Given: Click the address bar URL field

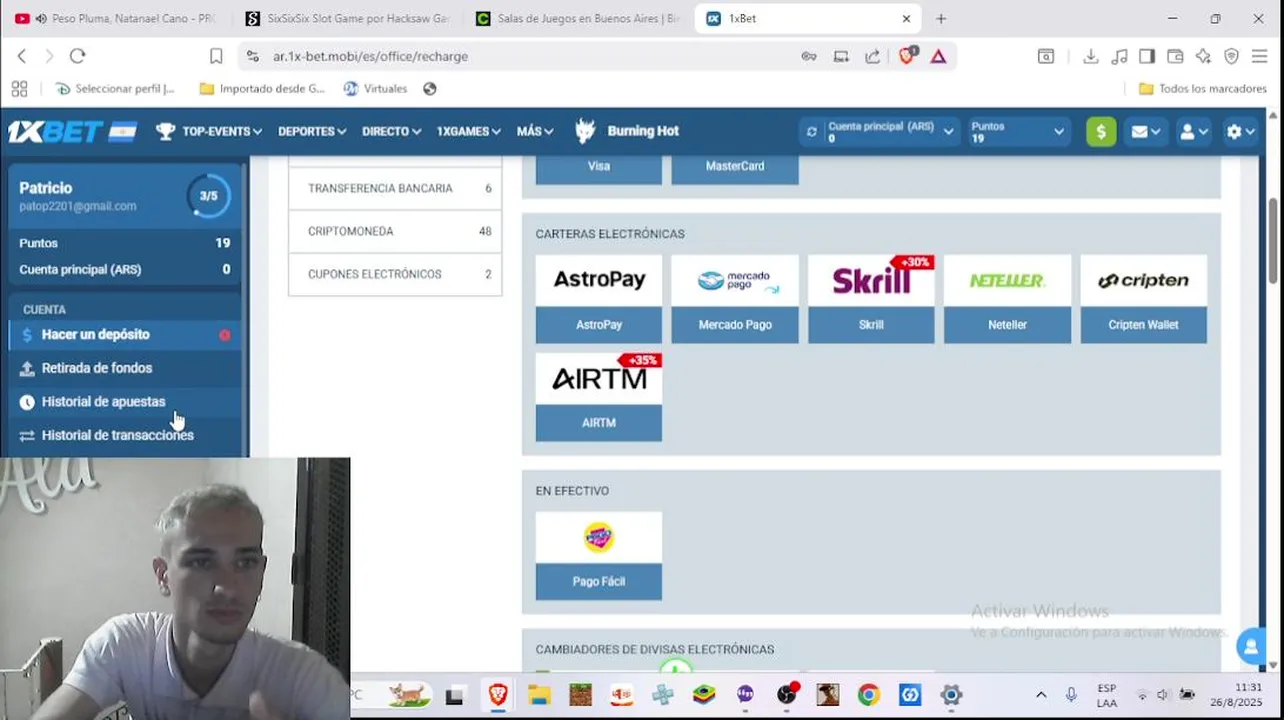Looking at the screenshot, I should (520, 56).
